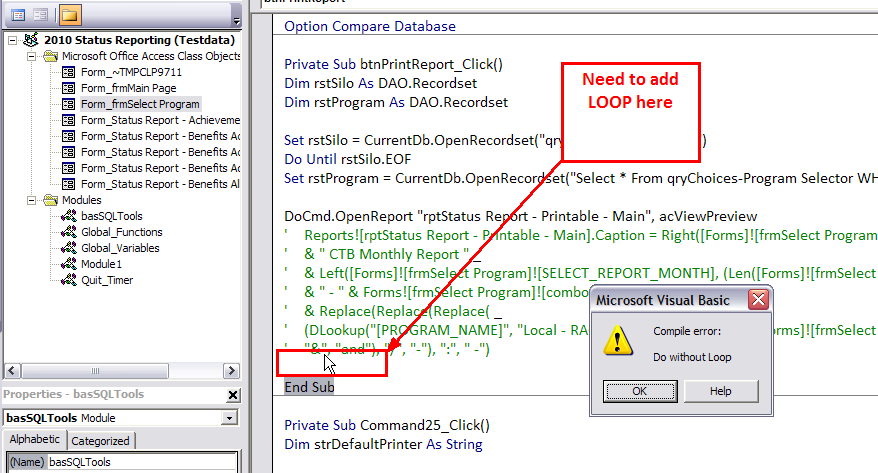Viewport: 878px width, 473px height.
Task: Click the View Object icon in Project toolbar
Action: coord(40,15)
